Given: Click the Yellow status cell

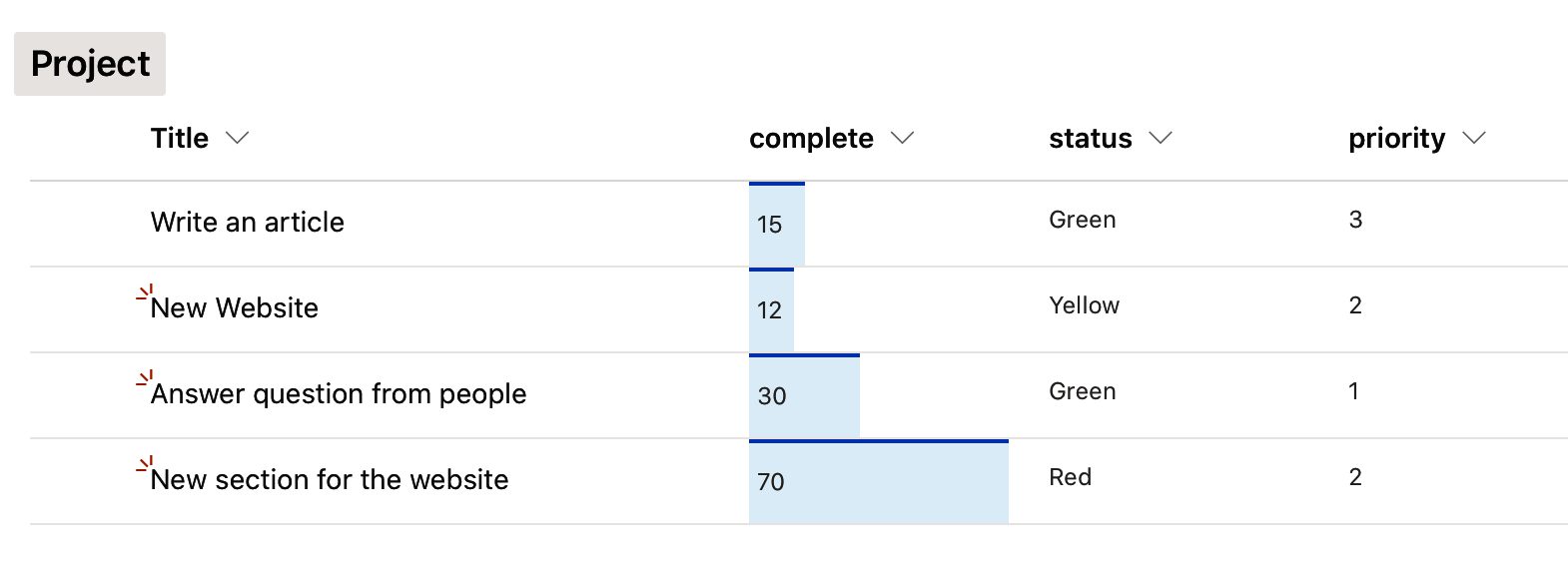Looking at the screenshot, I should [x=1084, y=305].
